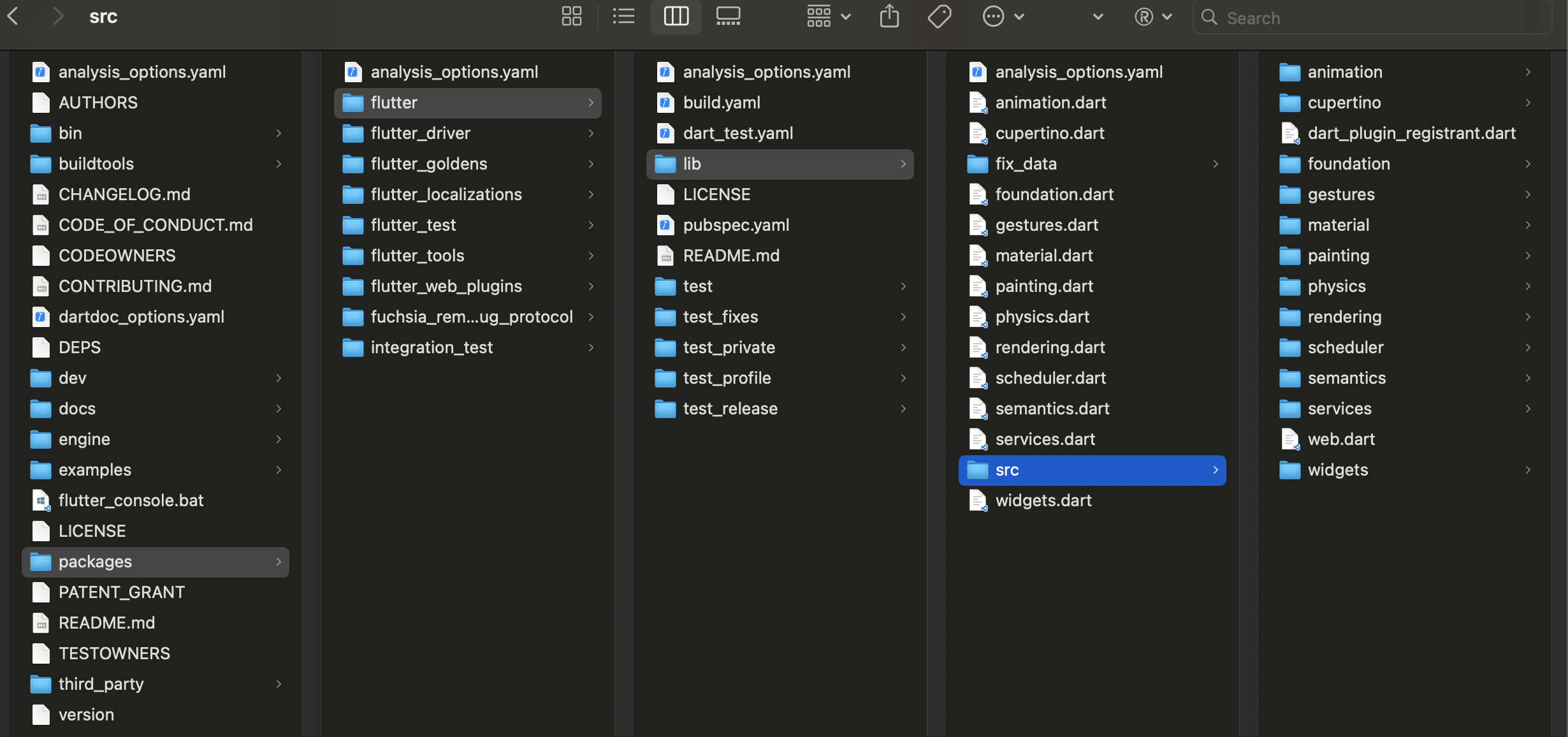Select dart_test.yaml file

coord(780,133)
